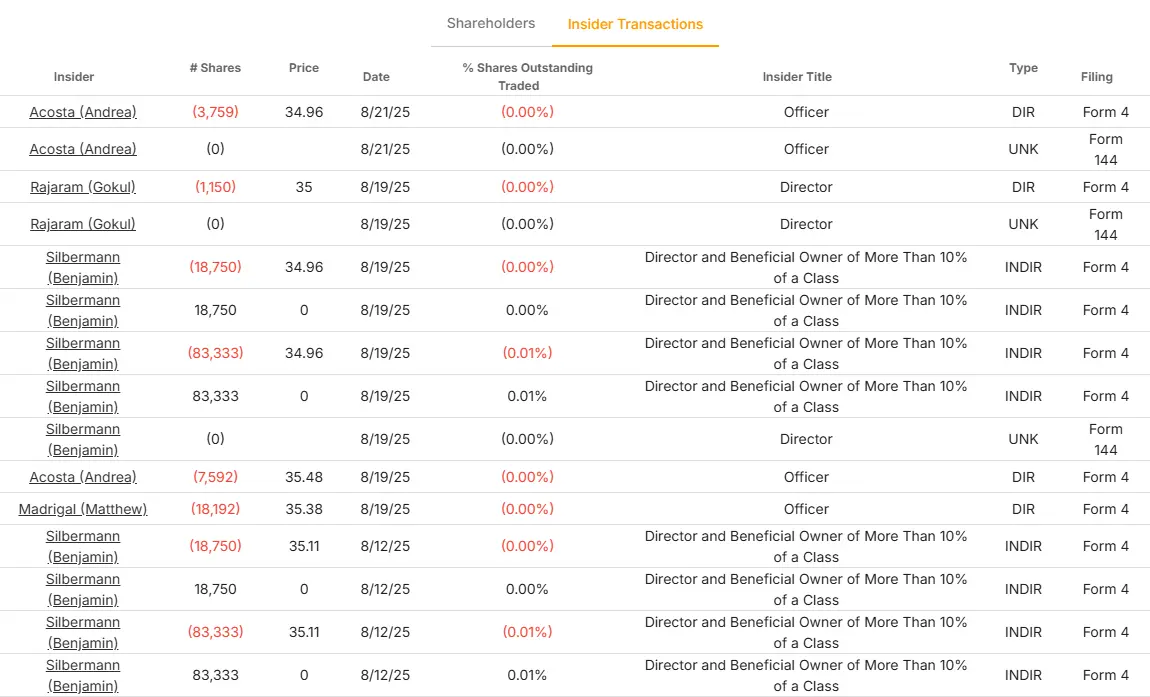
Task: Select the 35.48 price cell
Action: [x=304, y=477]
